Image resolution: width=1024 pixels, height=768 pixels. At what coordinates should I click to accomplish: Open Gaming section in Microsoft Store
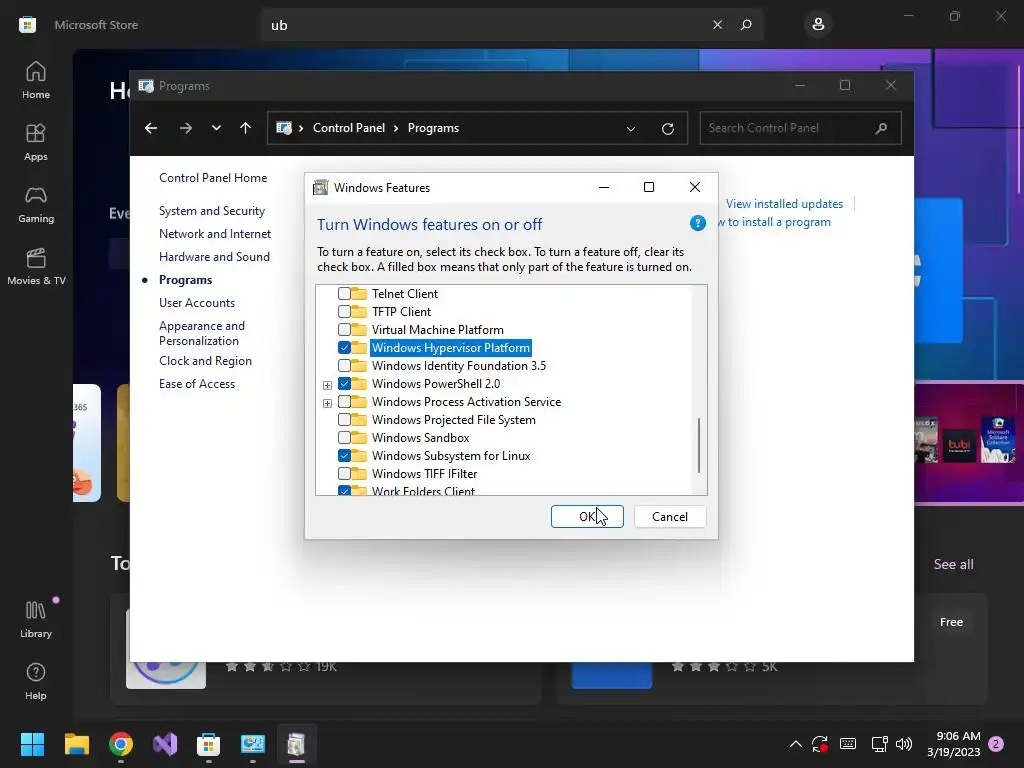pos(36,204)
